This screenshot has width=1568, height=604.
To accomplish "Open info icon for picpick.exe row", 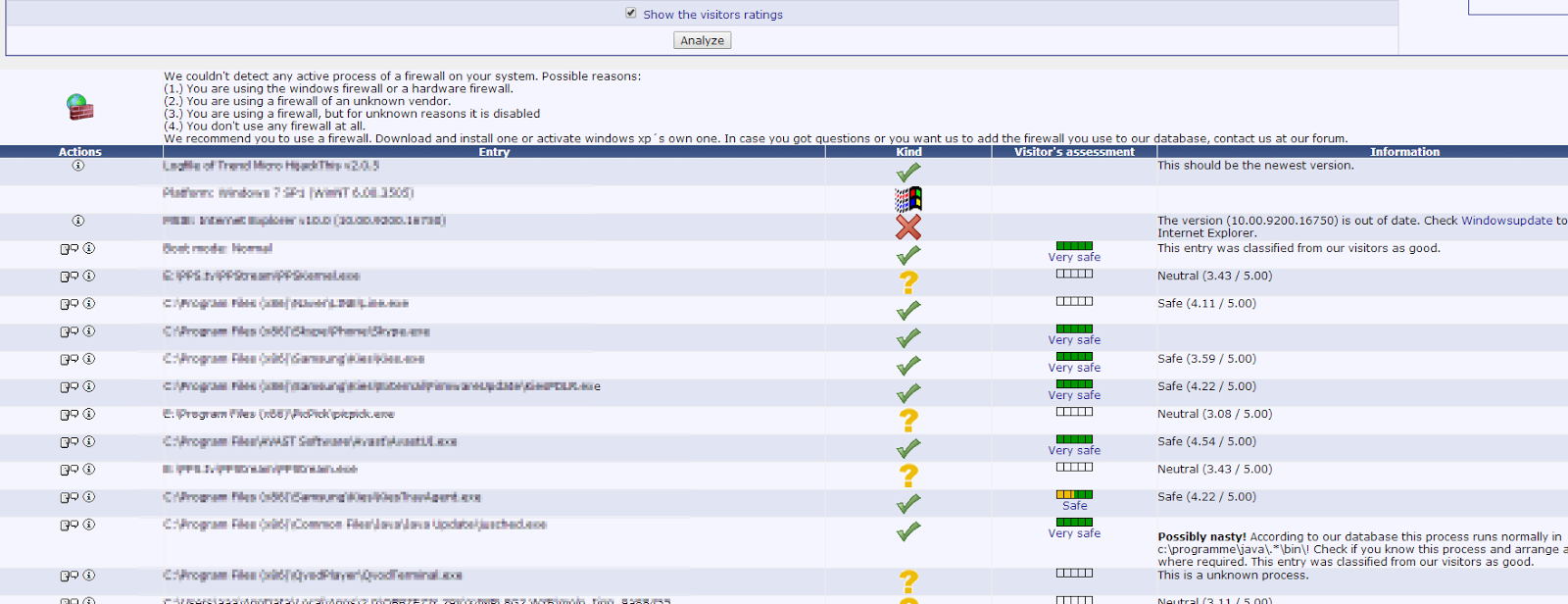I will pyautogui.click(x=89, y=415).
